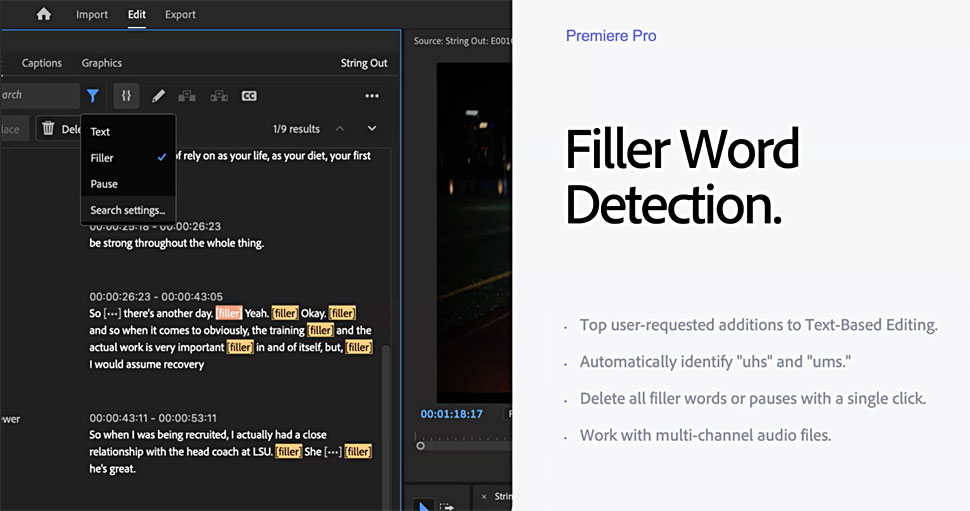Click text be strong throughout the whole thing.
This screenshot has height=511, width=970.
click(x=176, y=243)
